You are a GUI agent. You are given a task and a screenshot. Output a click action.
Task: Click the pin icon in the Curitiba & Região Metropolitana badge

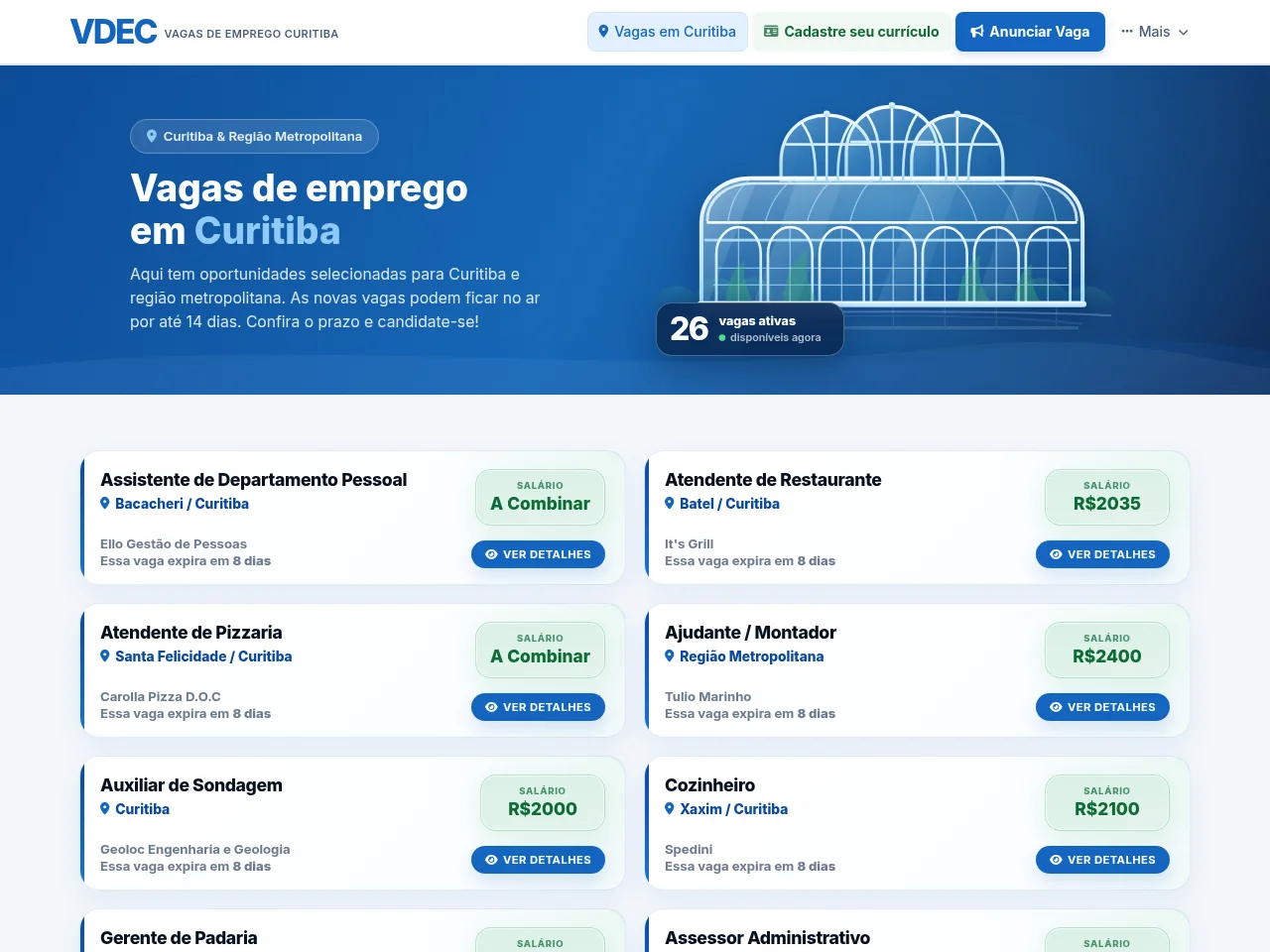152,137
